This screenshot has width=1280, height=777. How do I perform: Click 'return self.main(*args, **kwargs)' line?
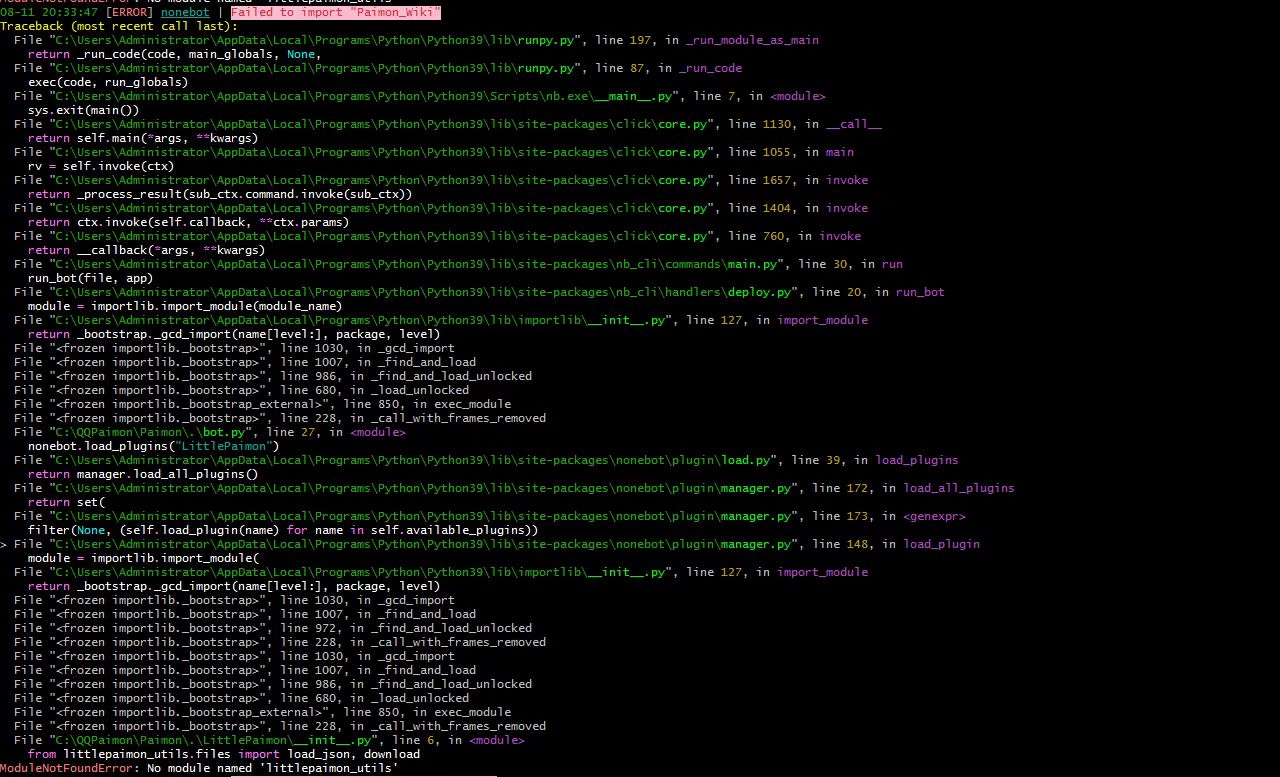143,138
